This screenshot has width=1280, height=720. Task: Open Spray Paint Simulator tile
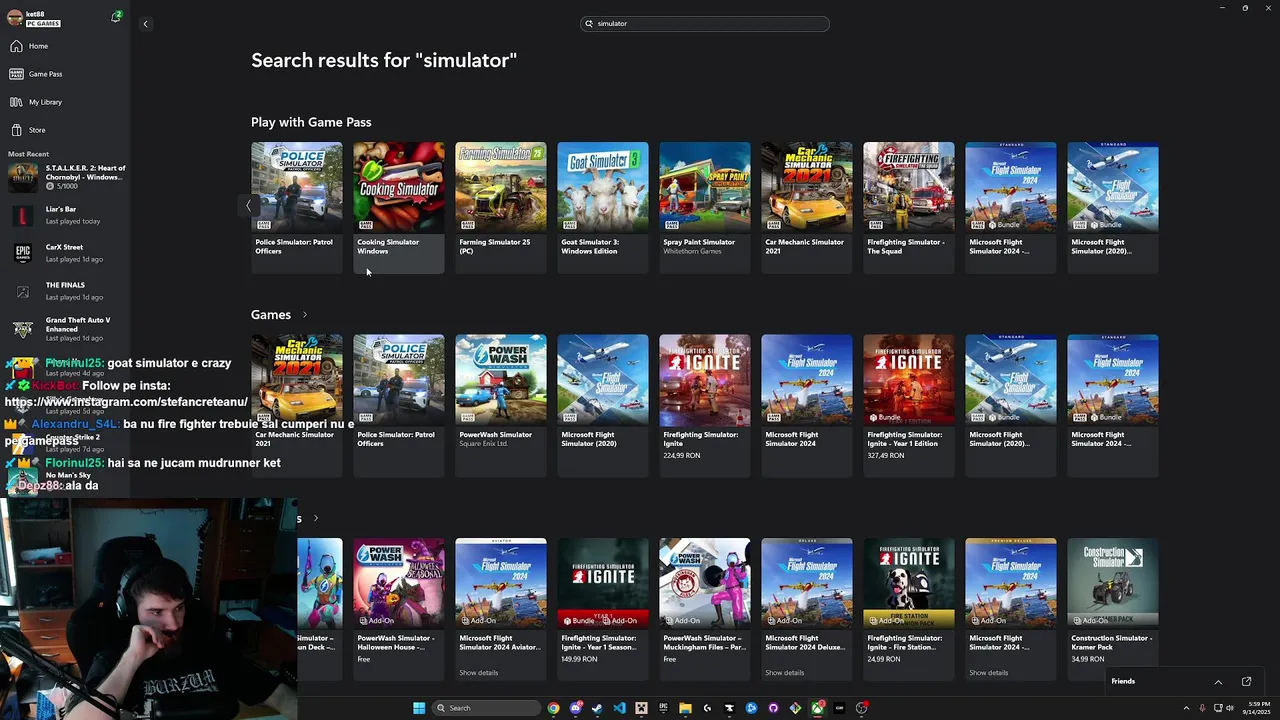[x=705, y=206]
